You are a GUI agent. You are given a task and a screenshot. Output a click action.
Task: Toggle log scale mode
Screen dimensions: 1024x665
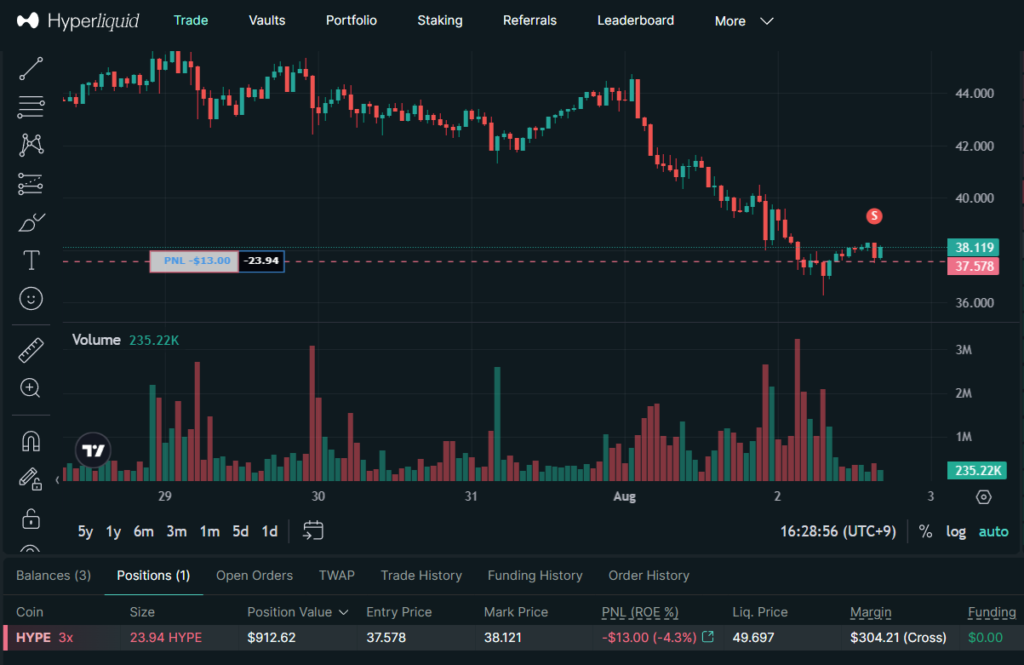(x=956, y=532)
